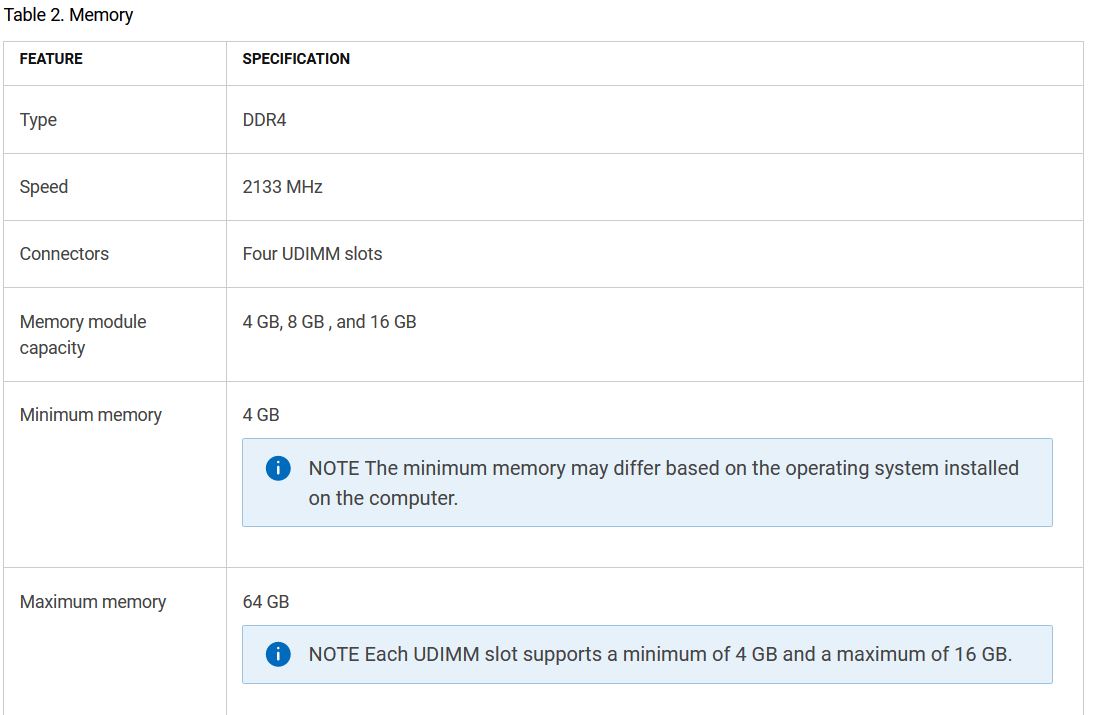Click the 'Maximum memory' feature label
The height and width of the screenshot is (715, 1109).
tap(93, 602)
